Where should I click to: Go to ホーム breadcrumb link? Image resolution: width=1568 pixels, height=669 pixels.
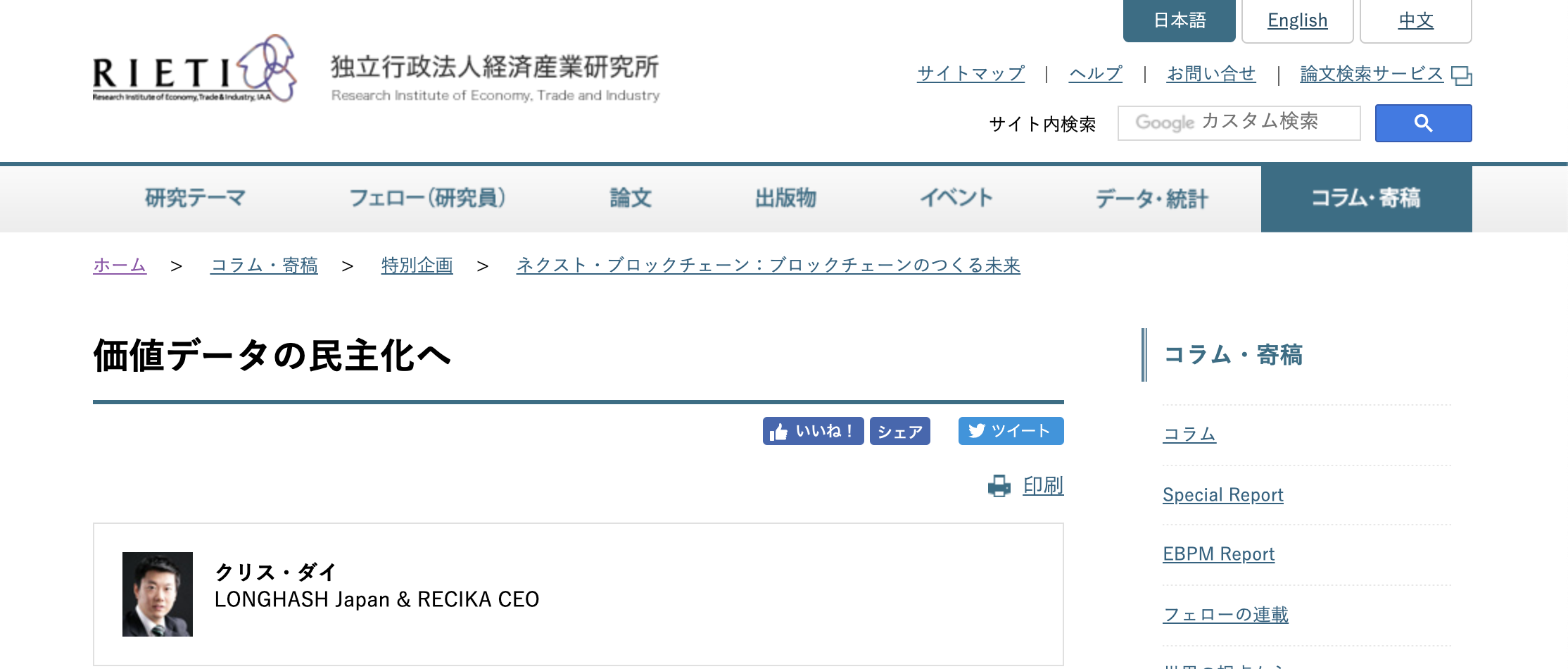click(x=120, y=265)
